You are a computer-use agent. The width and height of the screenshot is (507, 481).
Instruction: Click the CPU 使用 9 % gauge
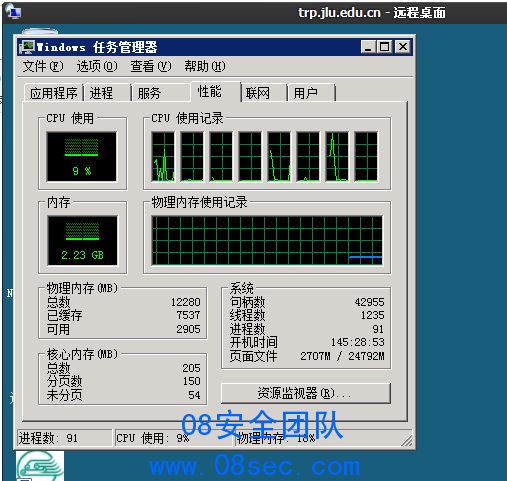click(82, 156)
